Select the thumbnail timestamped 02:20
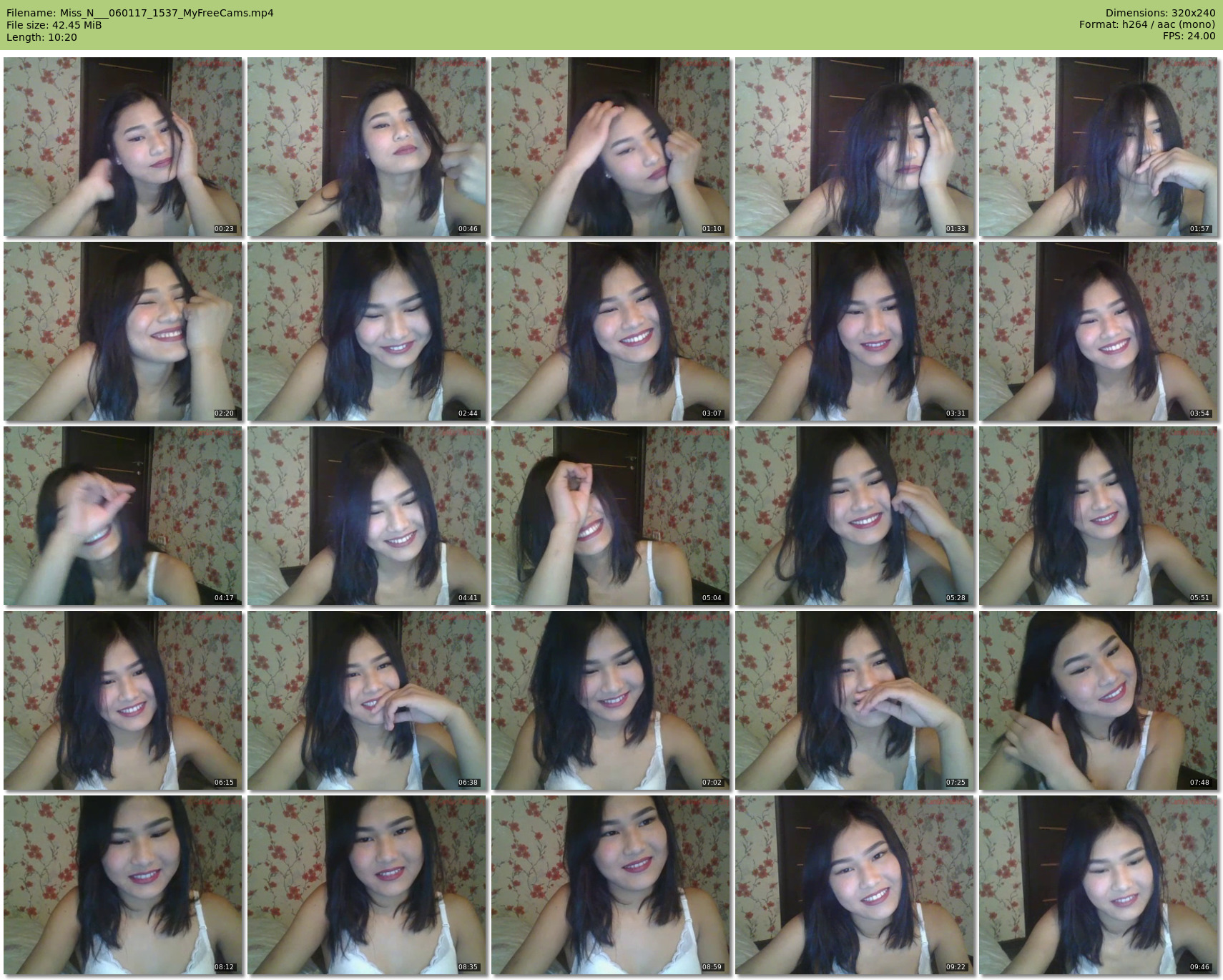 coord(123,331)
